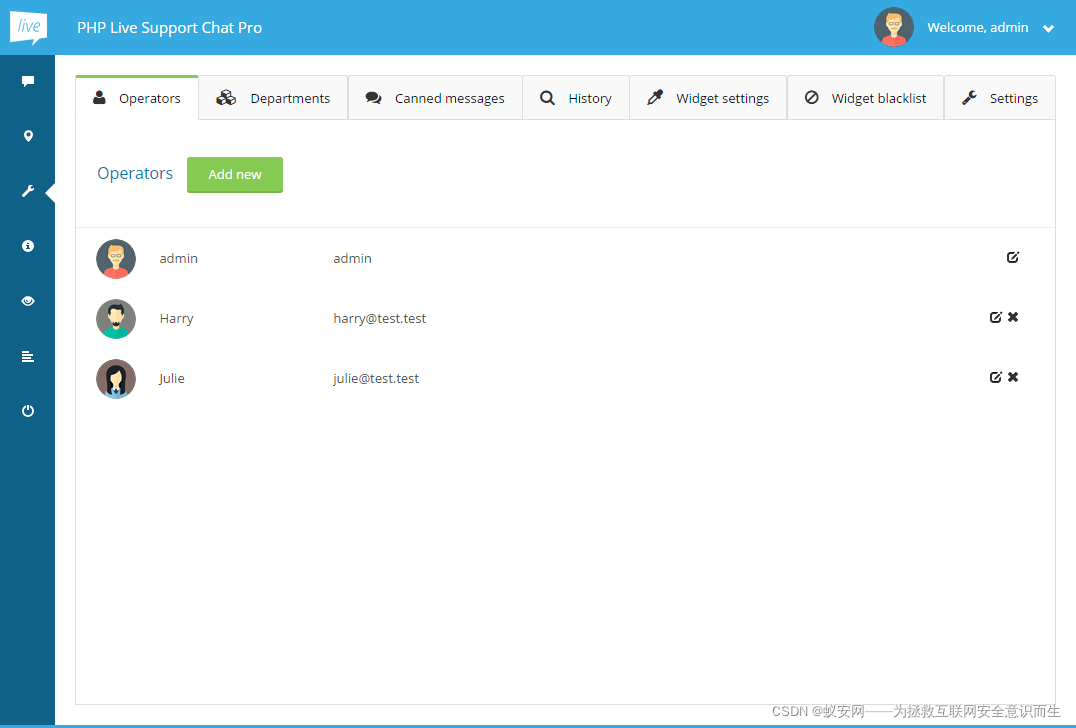The image size is (1076, 728).
Task: Click the Welcome, admin text
Action: 977,27
